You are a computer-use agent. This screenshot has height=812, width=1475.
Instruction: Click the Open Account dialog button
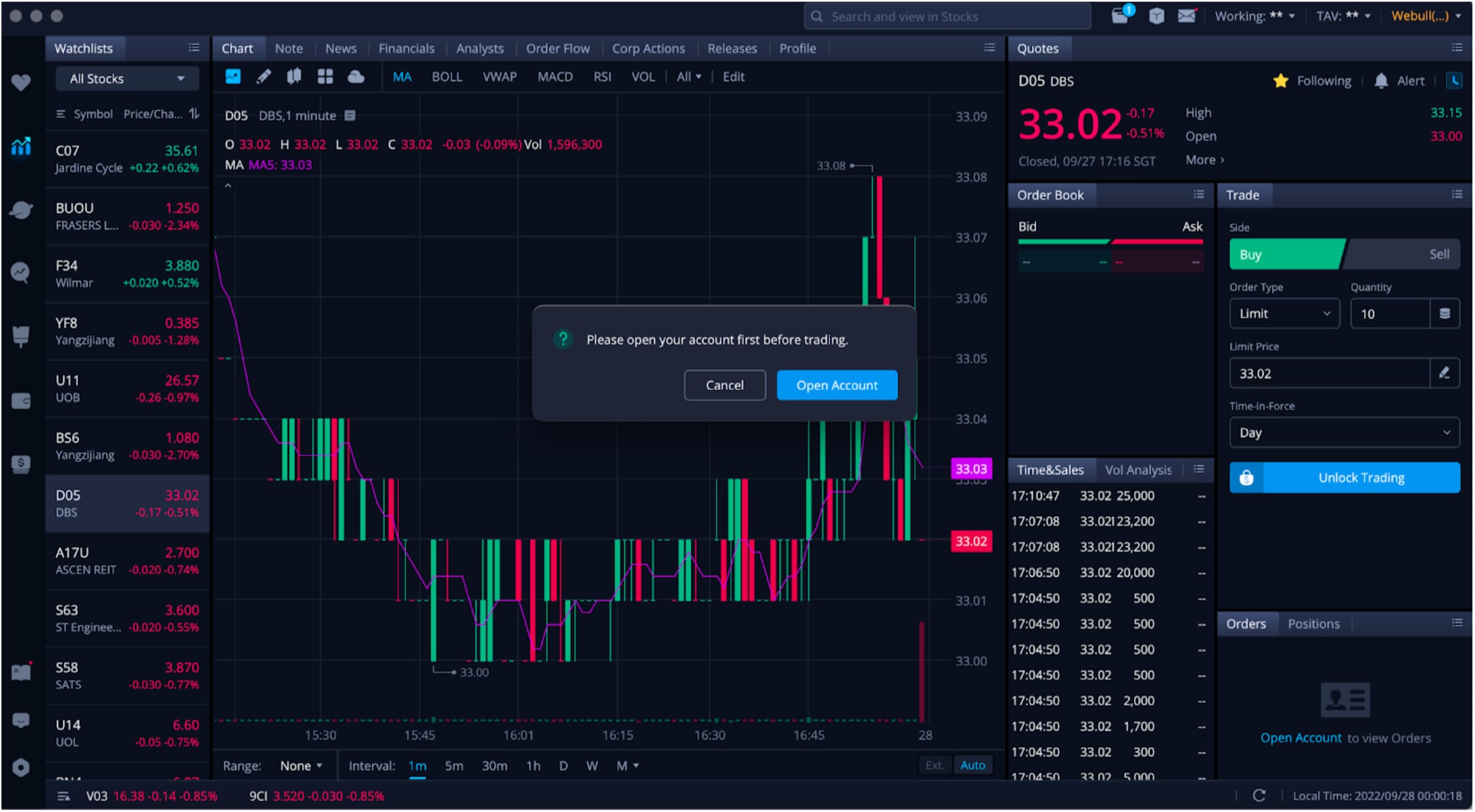(836, 385)
